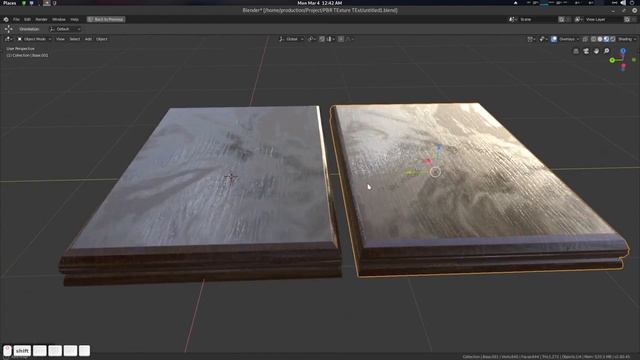640x360 pixels.
Task: Toggle proportional editing
Action: (341, 39)
